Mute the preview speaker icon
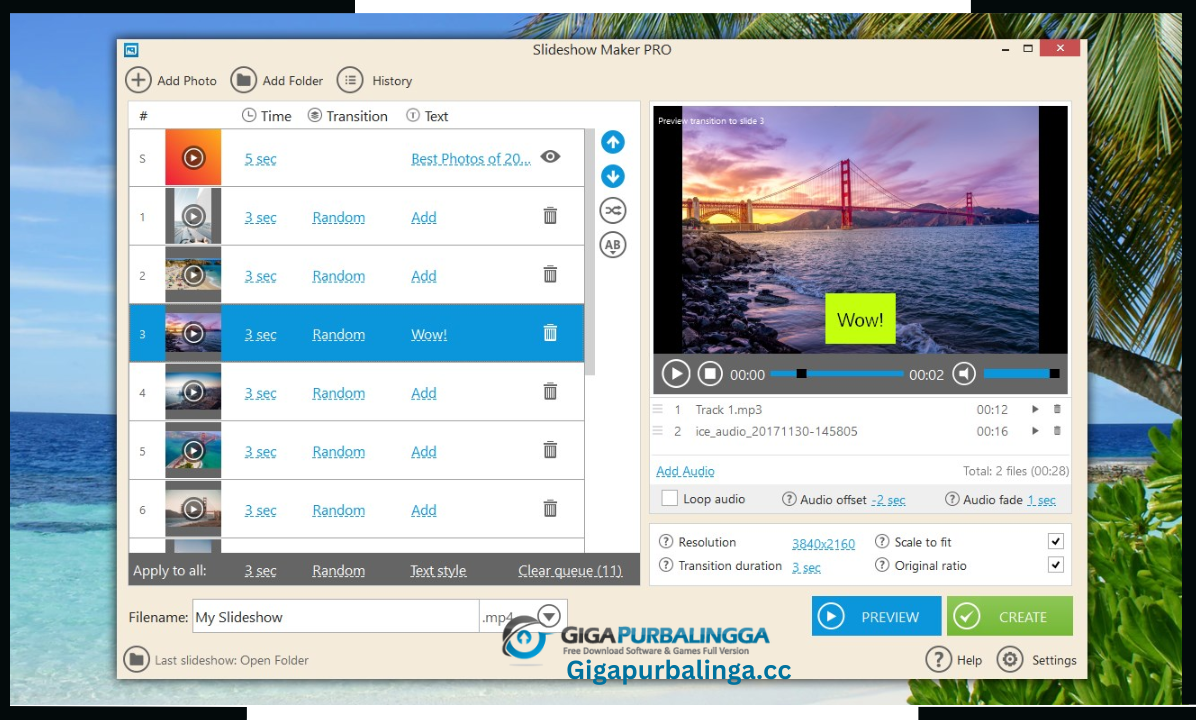1200x720 pixels. [964, 374]
